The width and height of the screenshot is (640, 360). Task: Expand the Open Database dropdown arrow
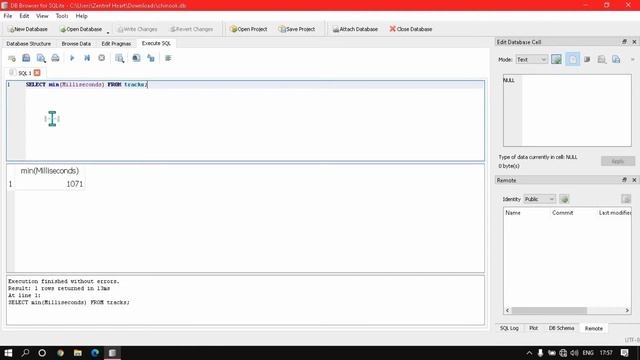(x=108, y=32)
